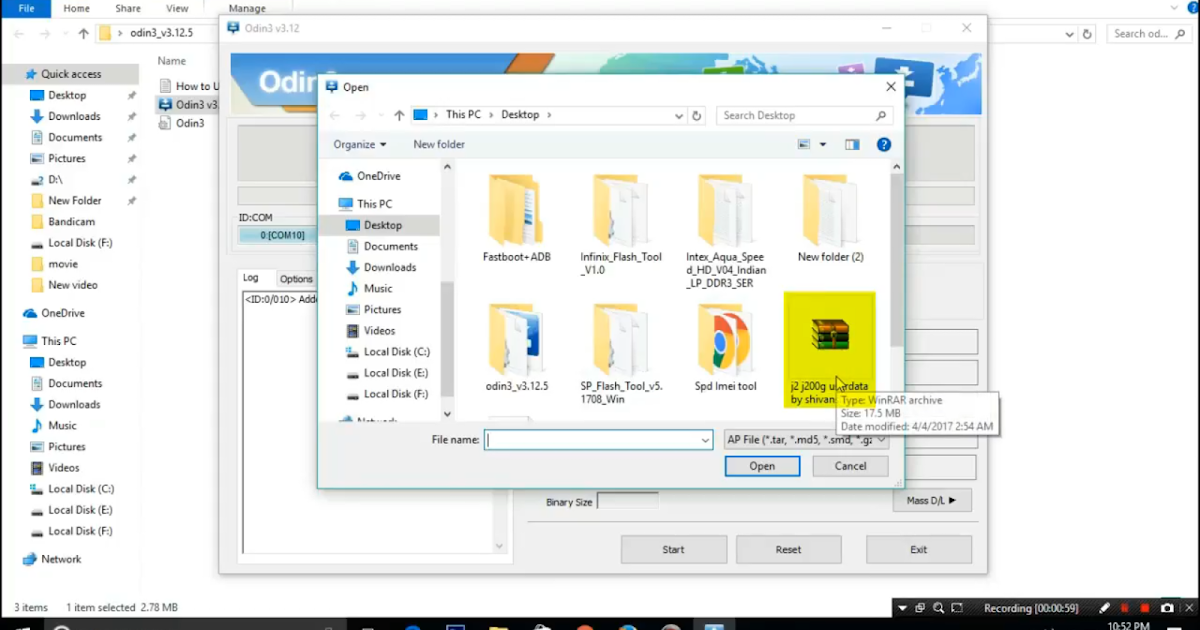Image resolution: width=1200 pixels, height=630 pixels.
Task: Select the Intex_Aqua_Speed_HD folder
Action: (x=726, y=230)
